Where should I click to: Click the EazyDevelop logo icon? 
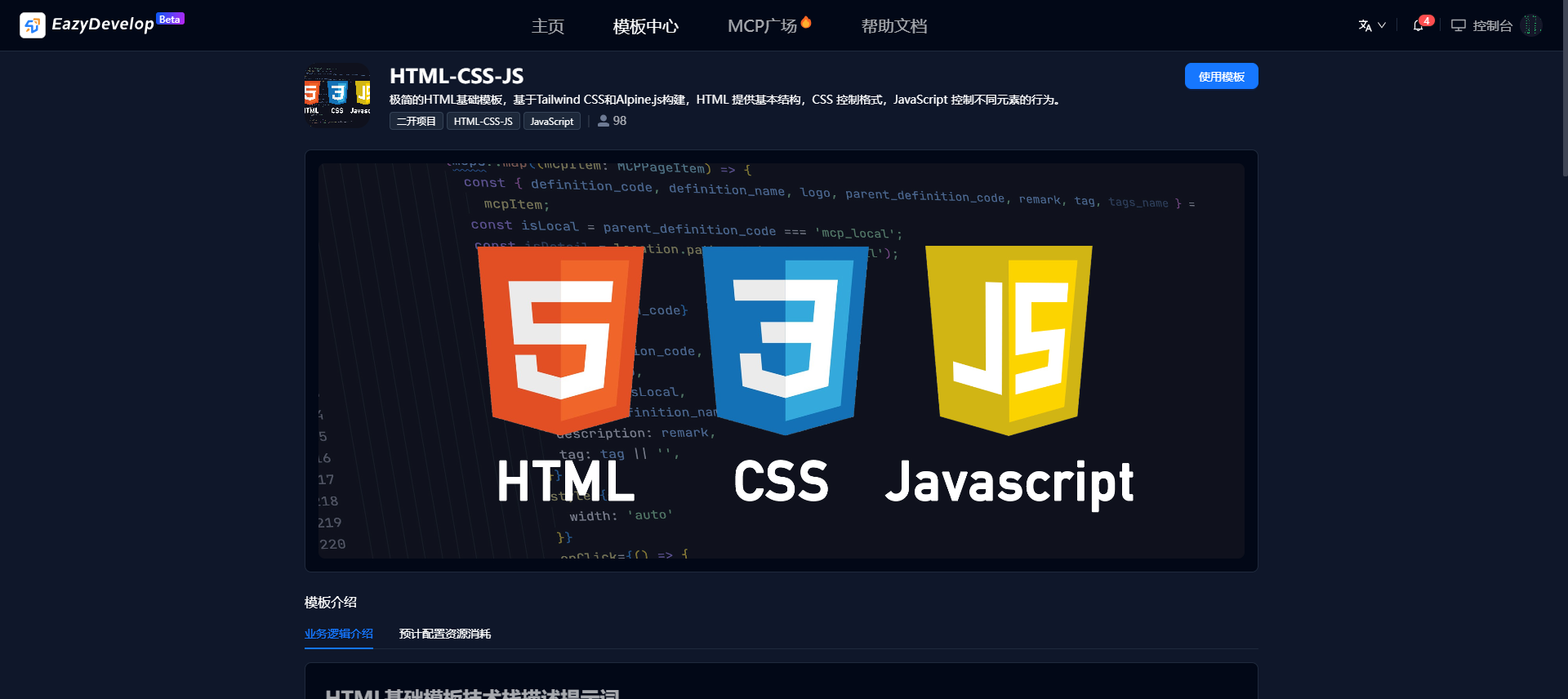point(33,25)
